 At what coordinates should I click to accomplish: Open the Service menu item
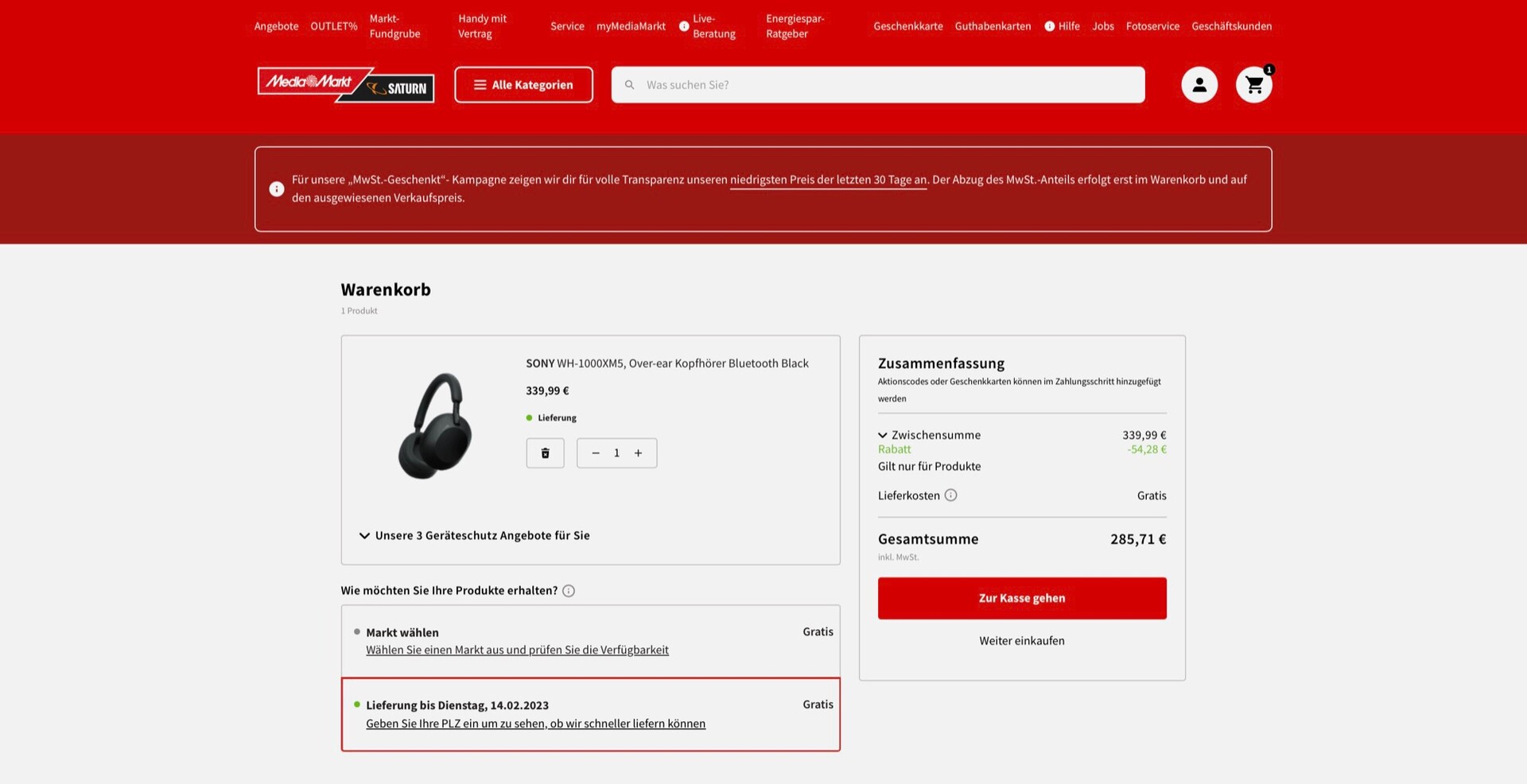(568, 26)
